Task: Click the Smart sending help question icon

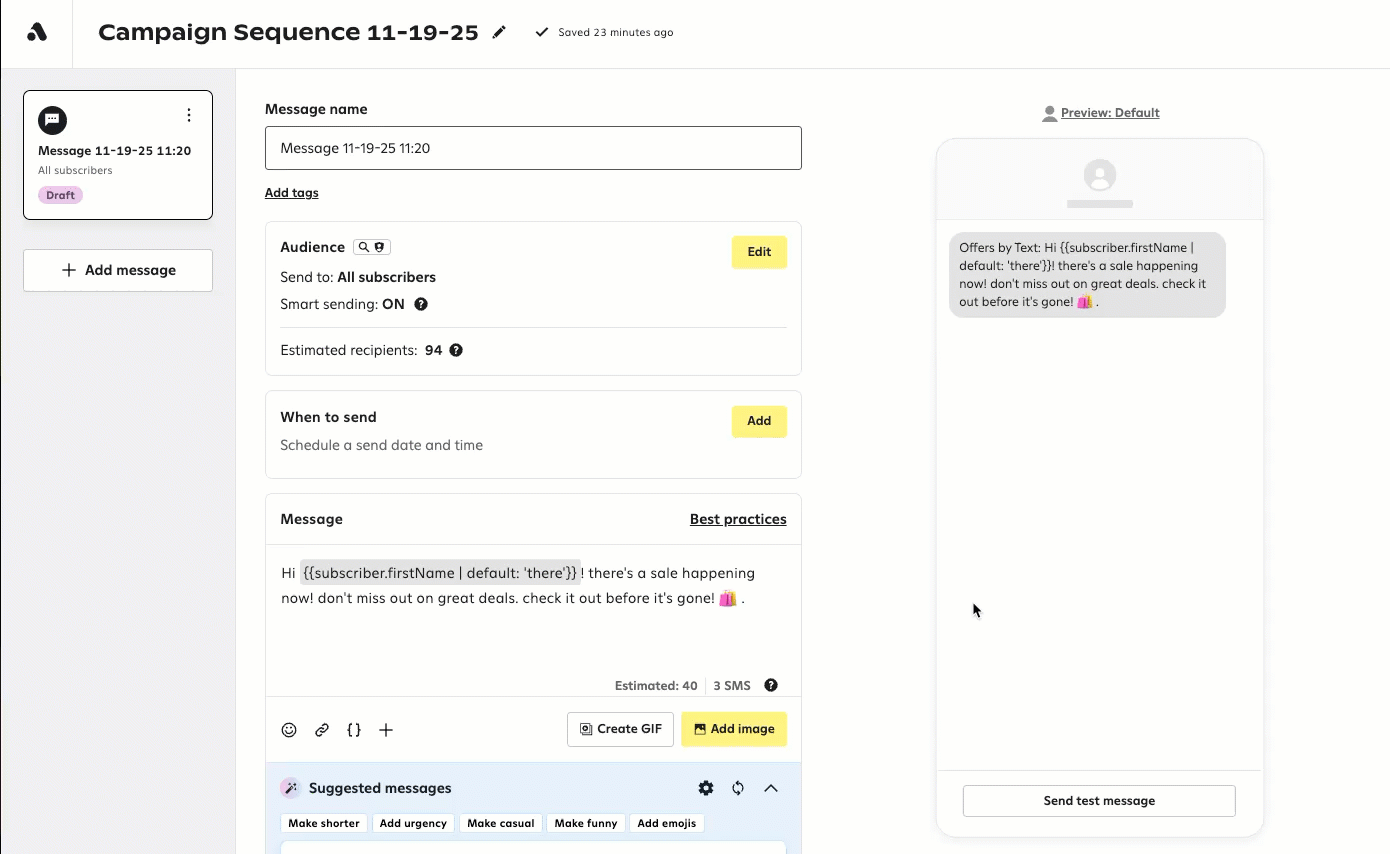Action: pyautogui.click(x=421, y=304)
